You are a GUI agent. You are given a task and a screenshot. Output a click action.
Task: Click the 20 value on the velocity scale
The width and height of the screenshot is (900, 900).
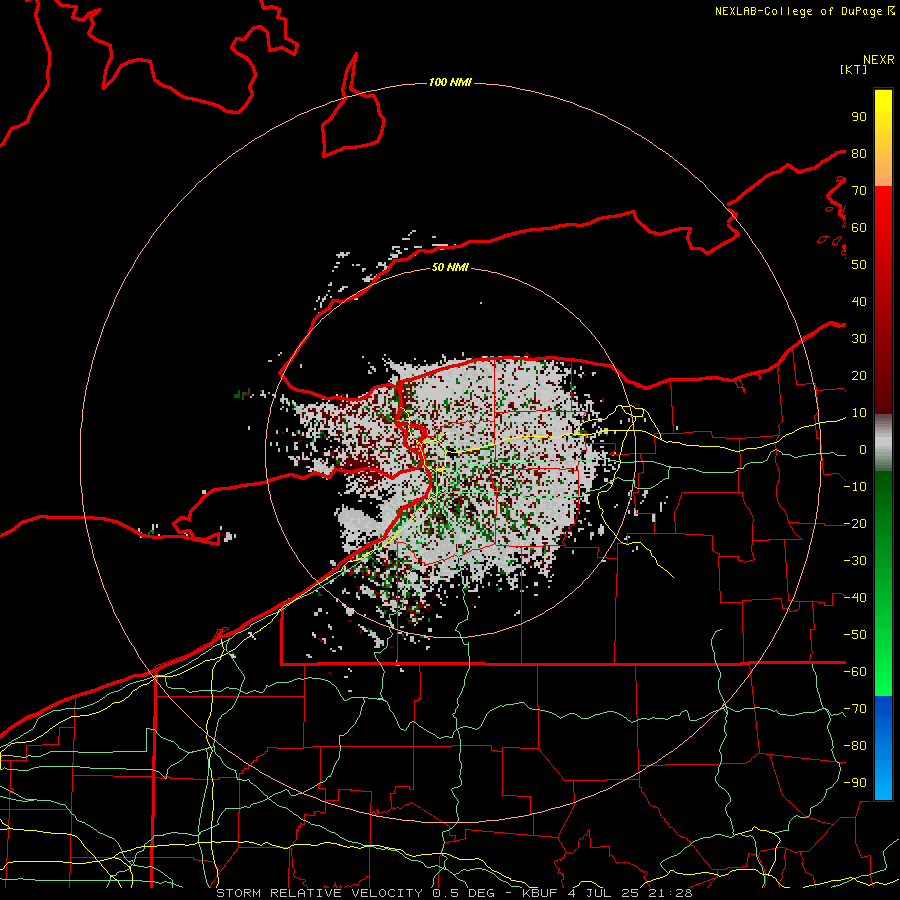859,376
